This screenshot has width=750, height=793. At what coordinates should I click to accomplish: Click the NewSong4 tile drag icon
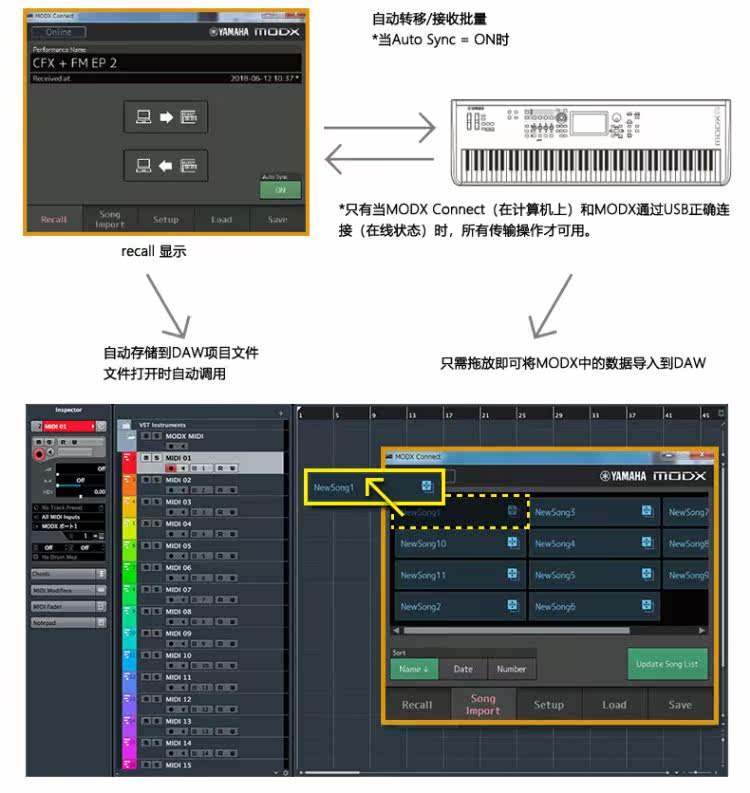pyautogui.click(x=647, y=543)
